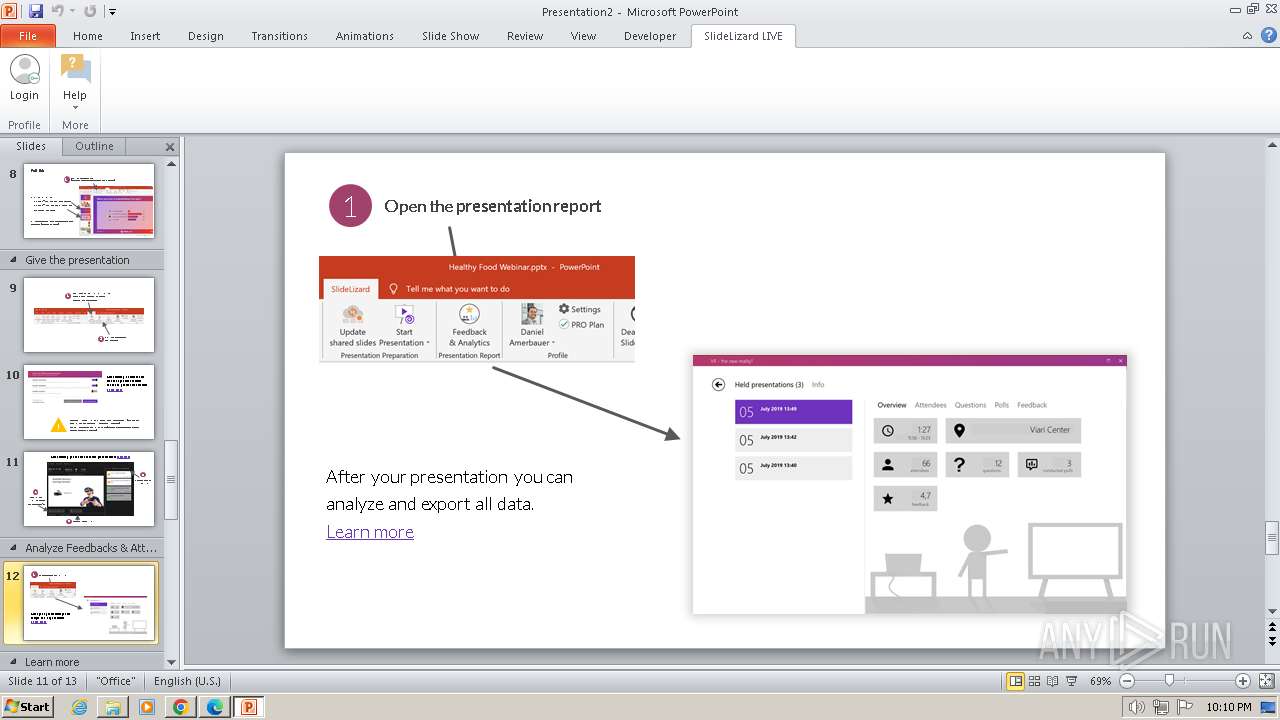The image size is (1280, 720).
Task: Open the PowerPoint application menu icon
Action: (x=10, y=11)
